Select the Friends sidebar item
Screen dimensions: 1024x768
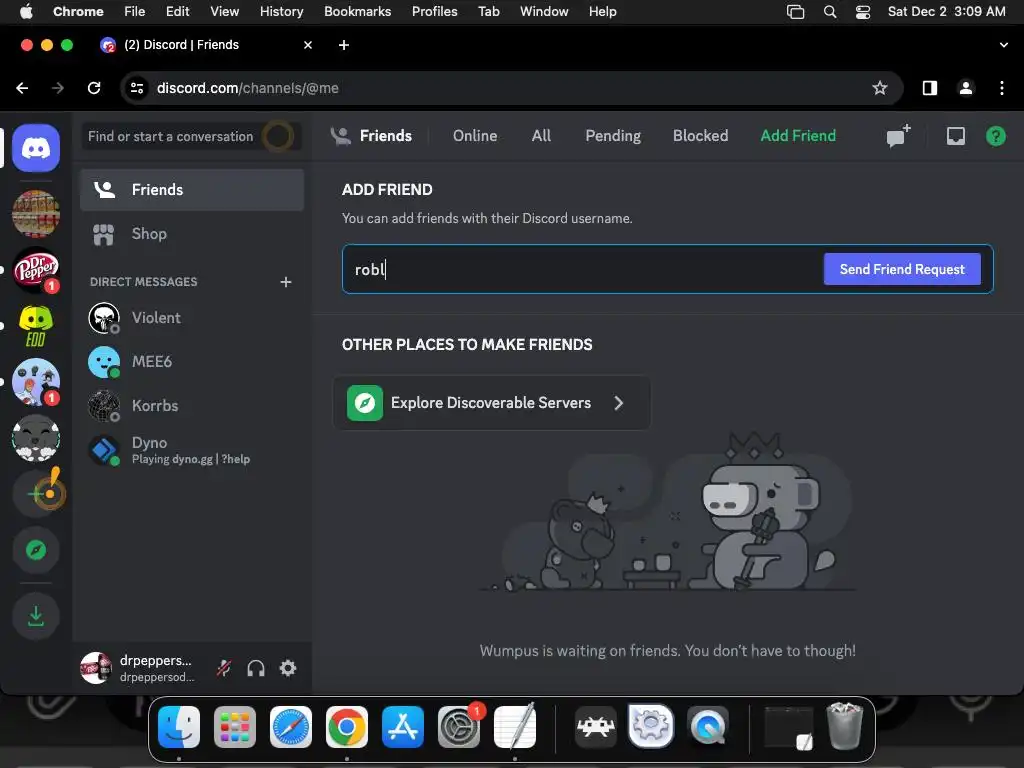[x=192, y=190]
